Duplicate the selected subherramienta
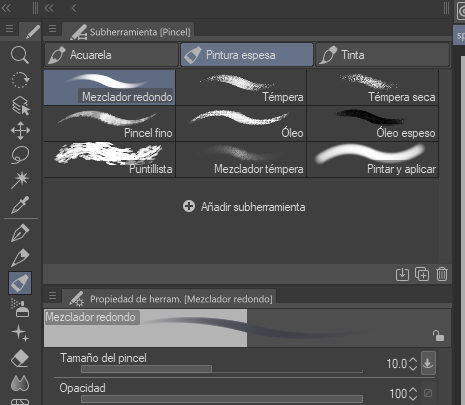Screen dimensions: 465x405 (422, 274)
